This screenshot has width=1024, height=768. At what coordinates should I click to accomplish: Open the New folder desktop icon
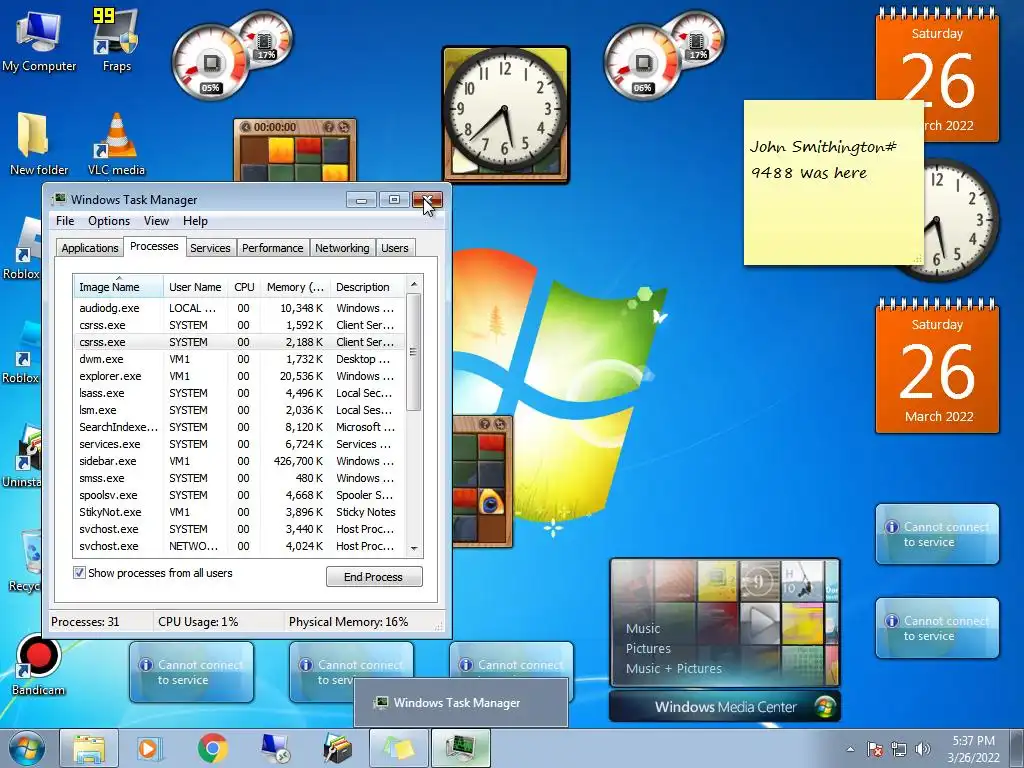(x=39, y=144)
